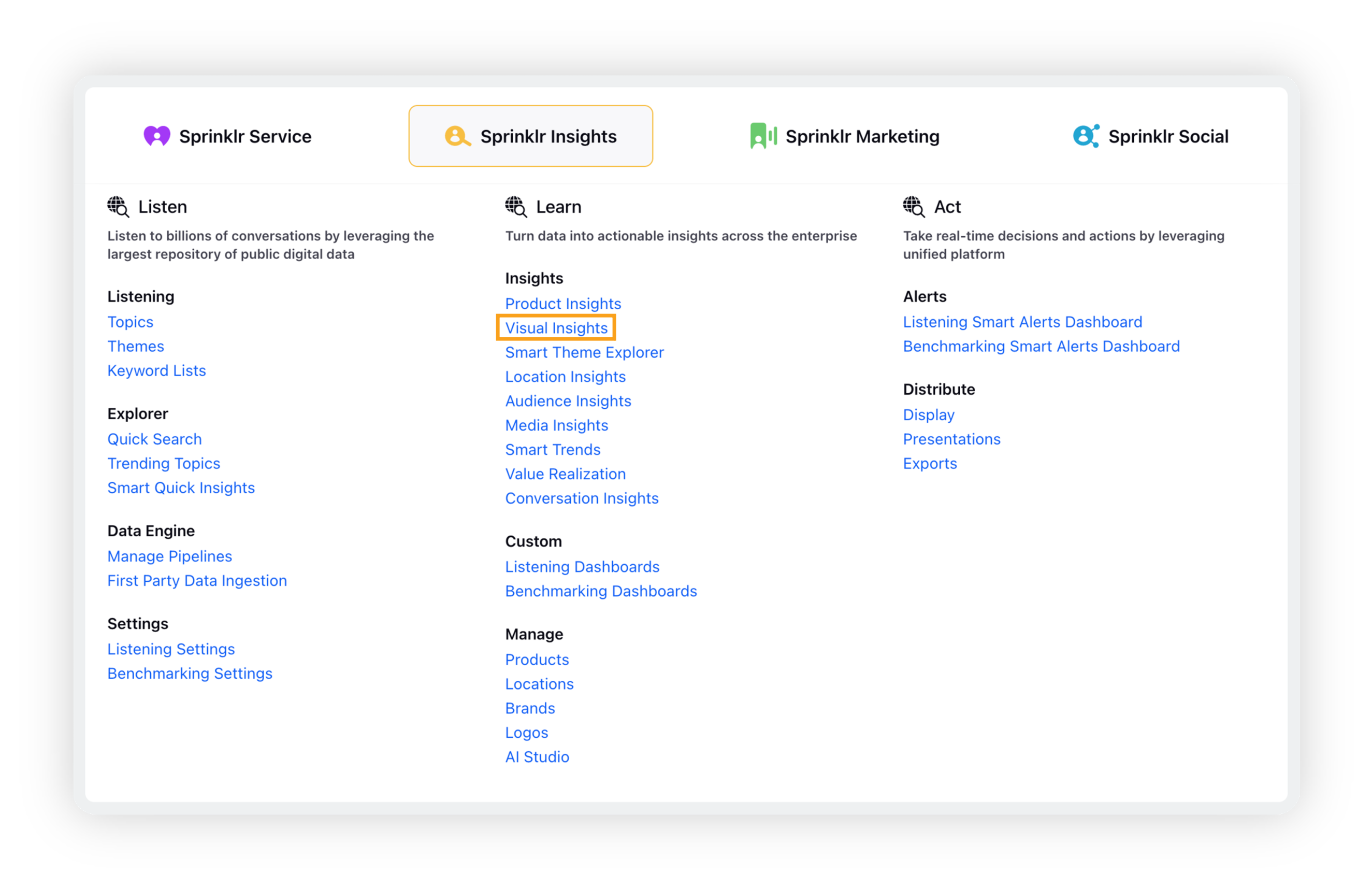
Task: Open Benchmarking Settings
Action: 190,673
